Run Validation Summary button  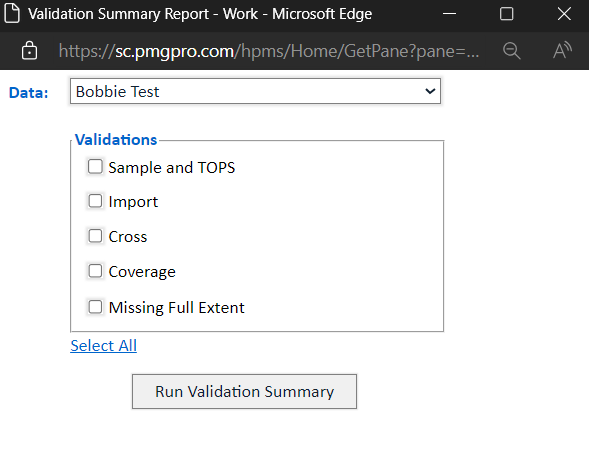tap(244, 392)
